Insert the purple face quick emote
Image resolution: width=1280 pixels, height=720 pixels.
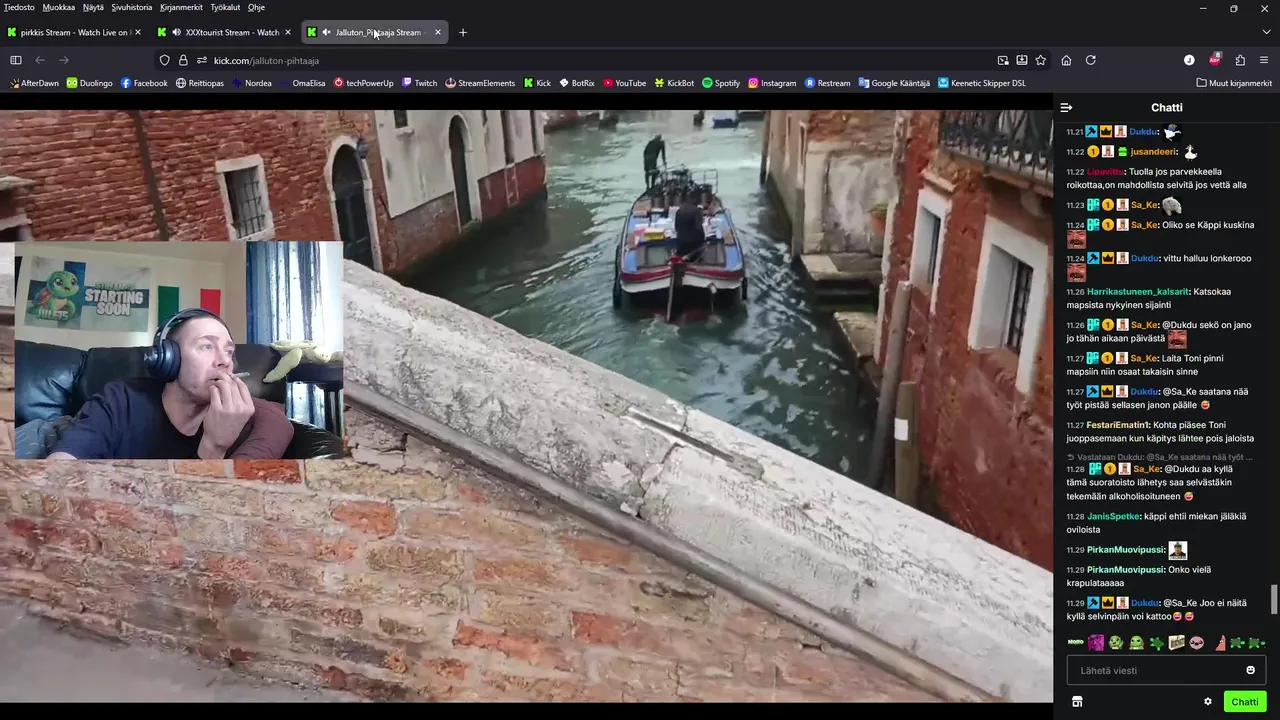1096,642
